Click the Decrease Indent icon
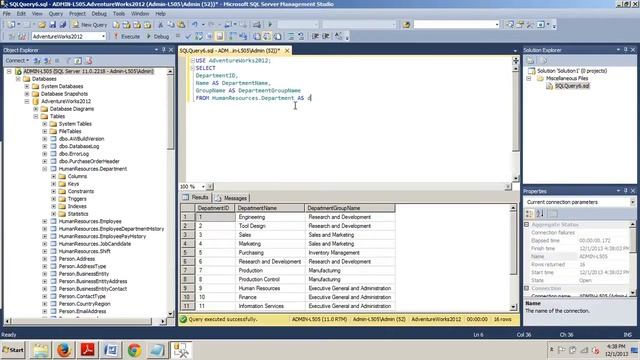Image resolution: width=640 pixels, height=360 pixels. coord(316,36)
